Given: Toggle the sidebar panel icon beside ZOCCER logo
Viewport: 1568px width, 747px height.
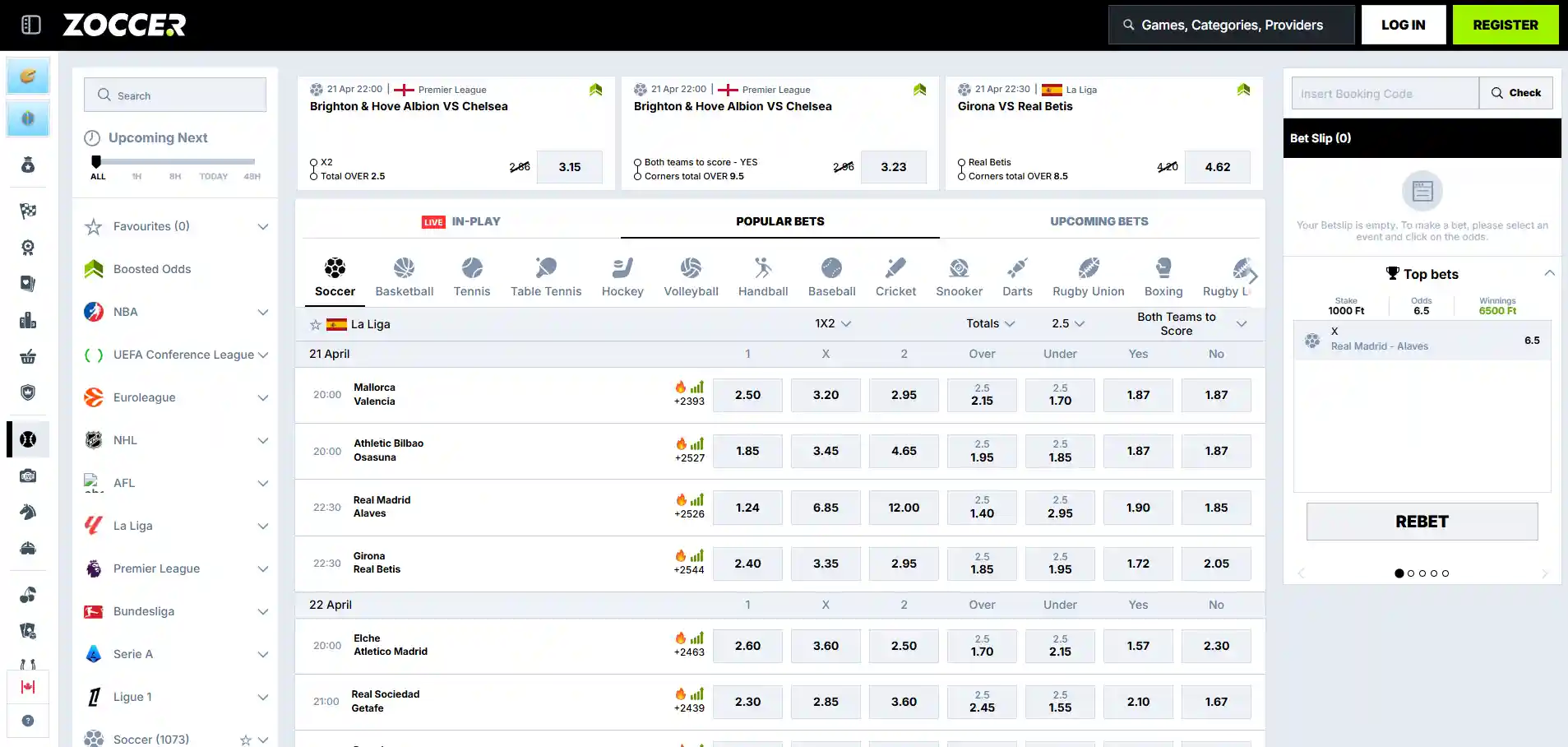Looking at the screenshot, I should pos(31,25).
